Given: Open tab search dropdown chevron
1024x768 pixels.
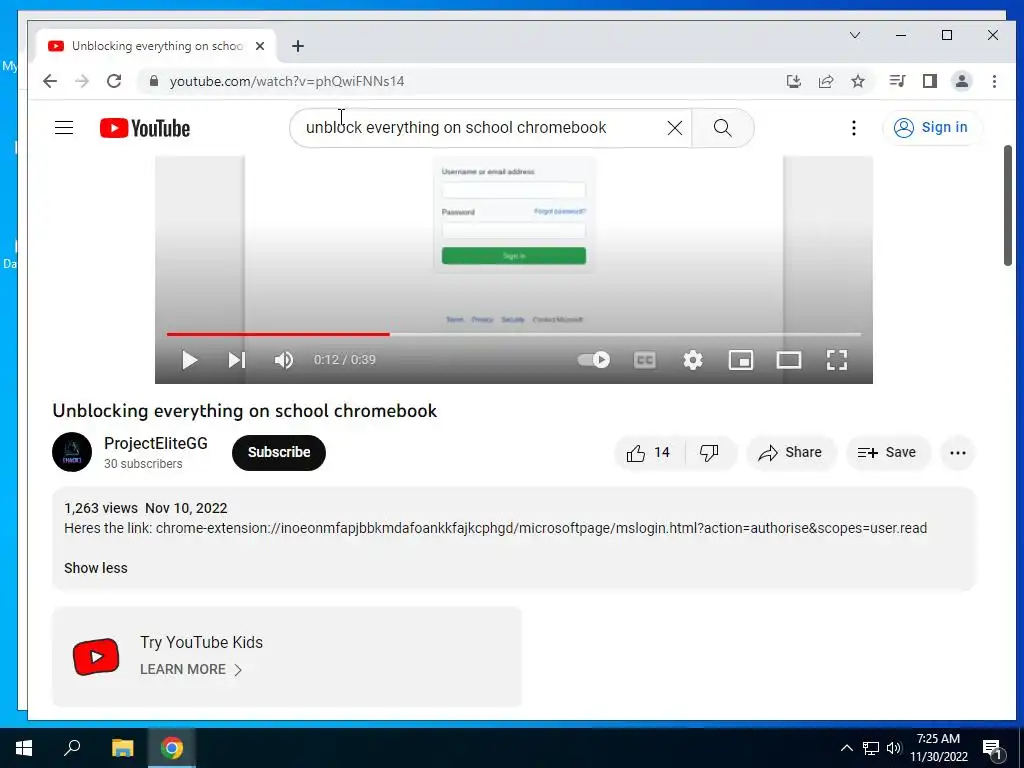Looking at the screenshot, I should click(x=855, y=35).
